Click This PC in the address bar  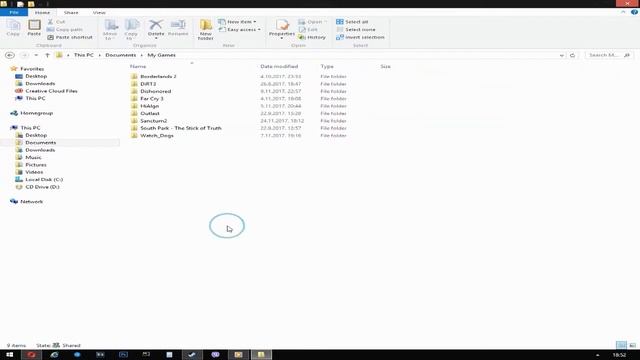[x=84, y=55]
